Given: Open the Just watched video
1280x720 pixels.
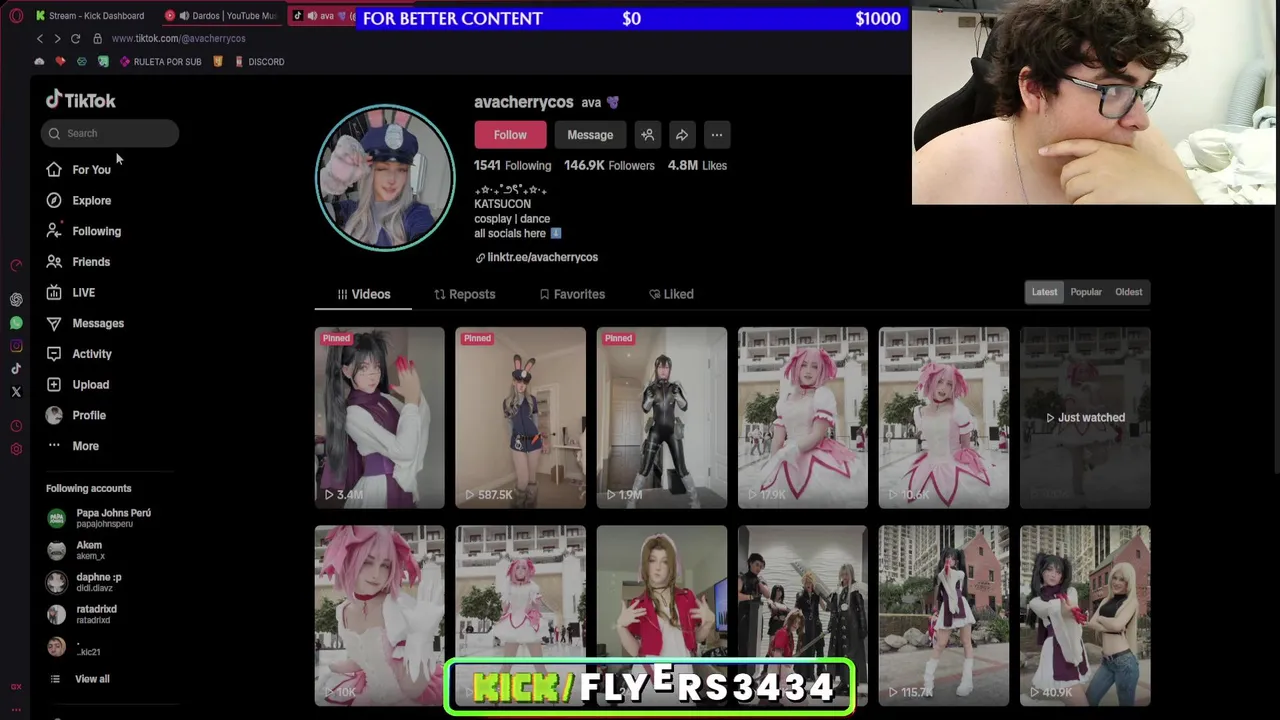Looking at the screenshot, I should click(x=1085, y=418).
